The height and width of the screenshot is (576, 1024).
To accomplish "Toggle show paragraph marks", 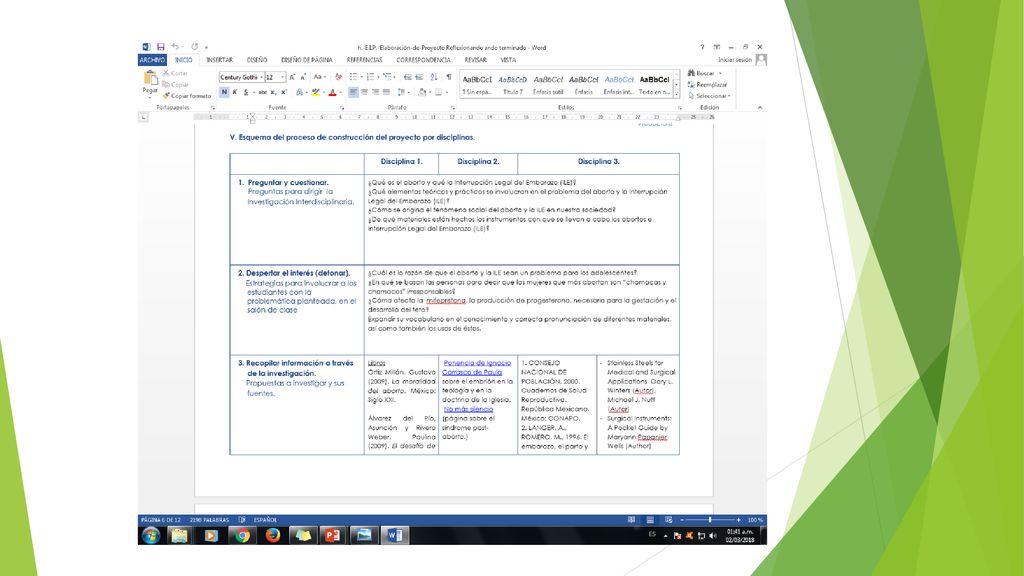I will [x=449, y=77].
